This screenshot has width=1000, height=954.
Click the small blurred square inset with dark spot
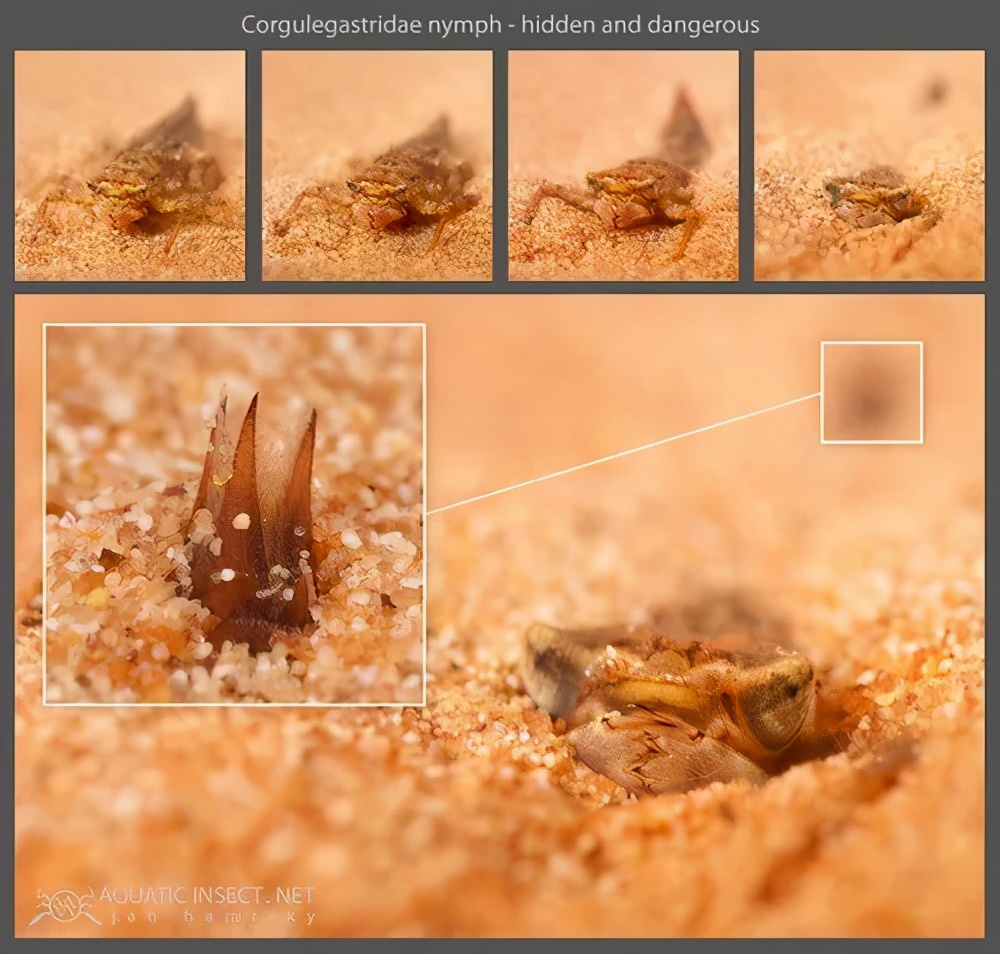pos(872,392)
